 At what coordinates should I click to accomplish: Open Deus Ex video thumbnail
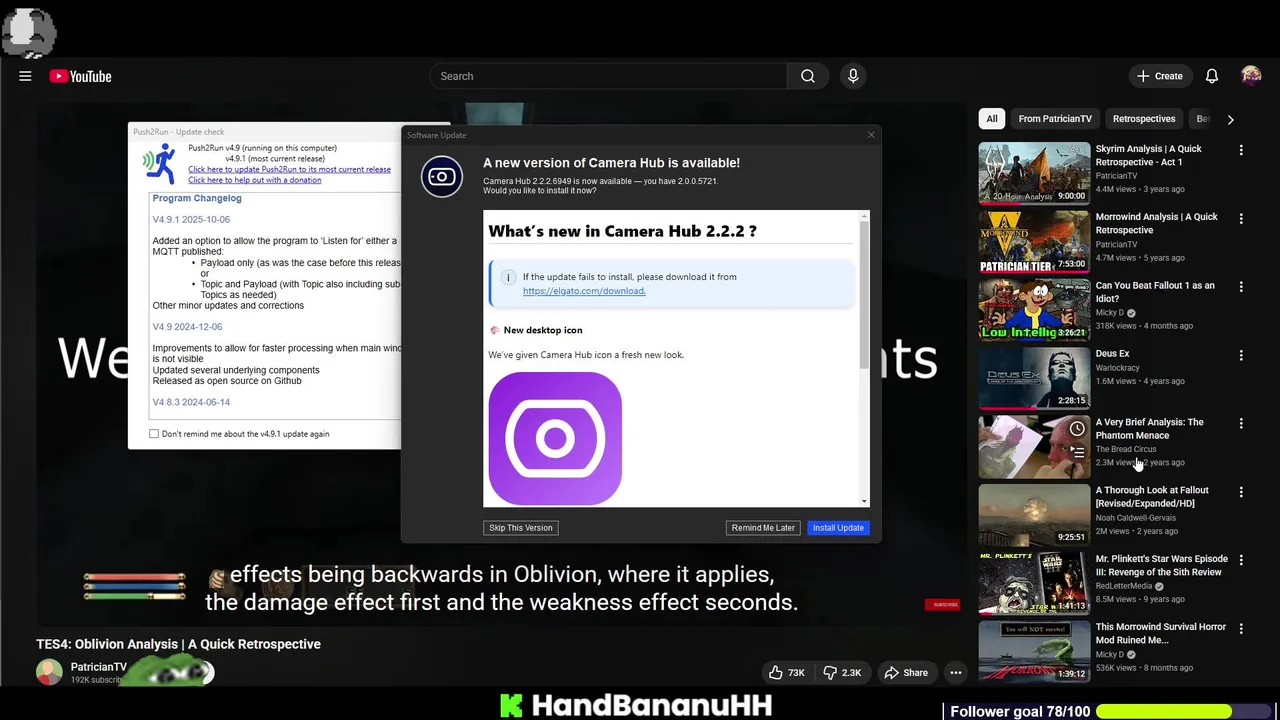coord(1034,378)
